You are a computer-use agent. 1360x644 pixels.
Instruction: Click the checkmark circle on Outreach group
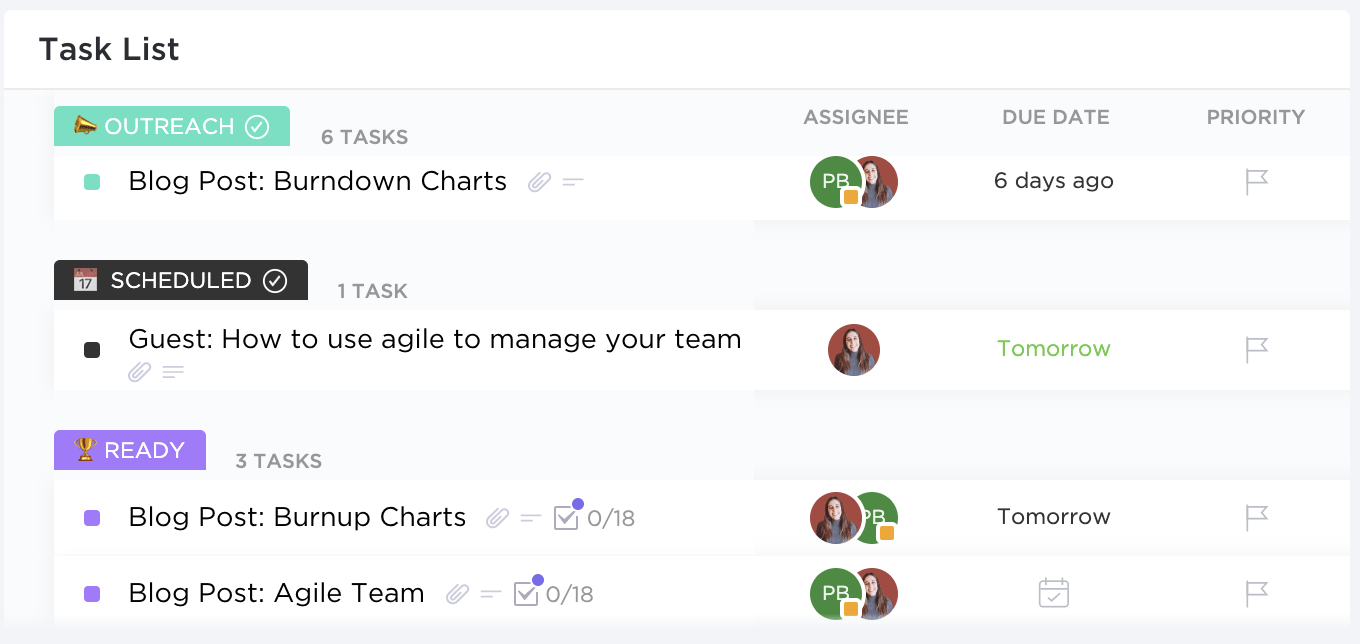(x=258, y=127)
